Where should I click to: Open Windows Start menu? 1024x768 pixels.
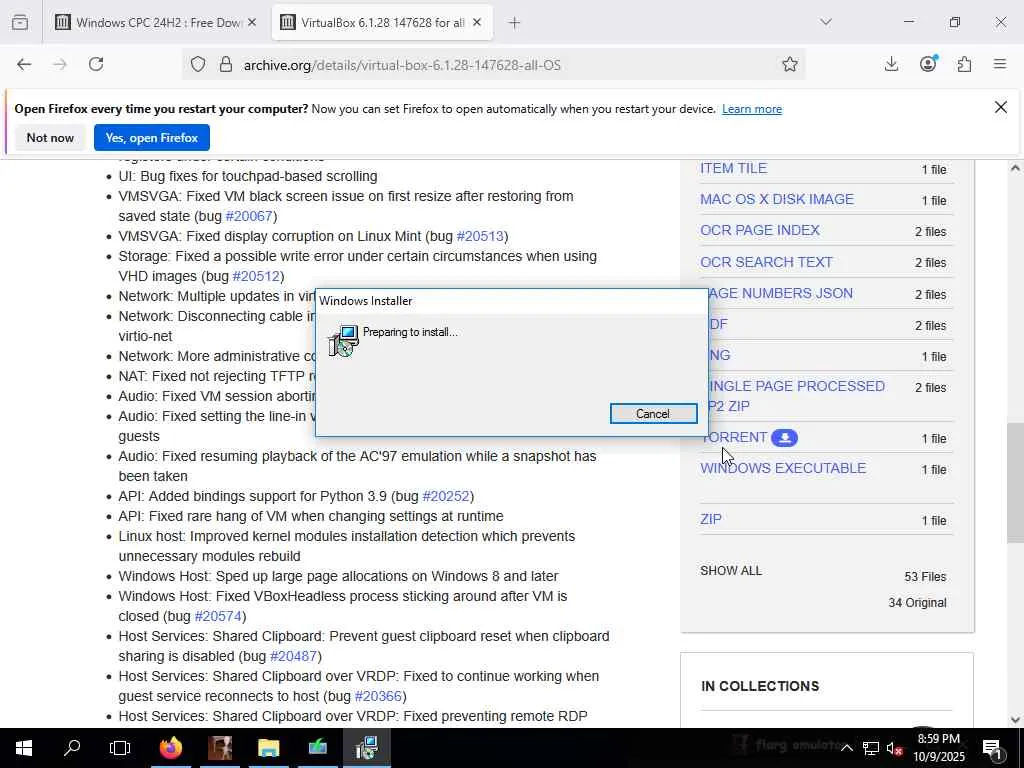[x=24, y=748]
